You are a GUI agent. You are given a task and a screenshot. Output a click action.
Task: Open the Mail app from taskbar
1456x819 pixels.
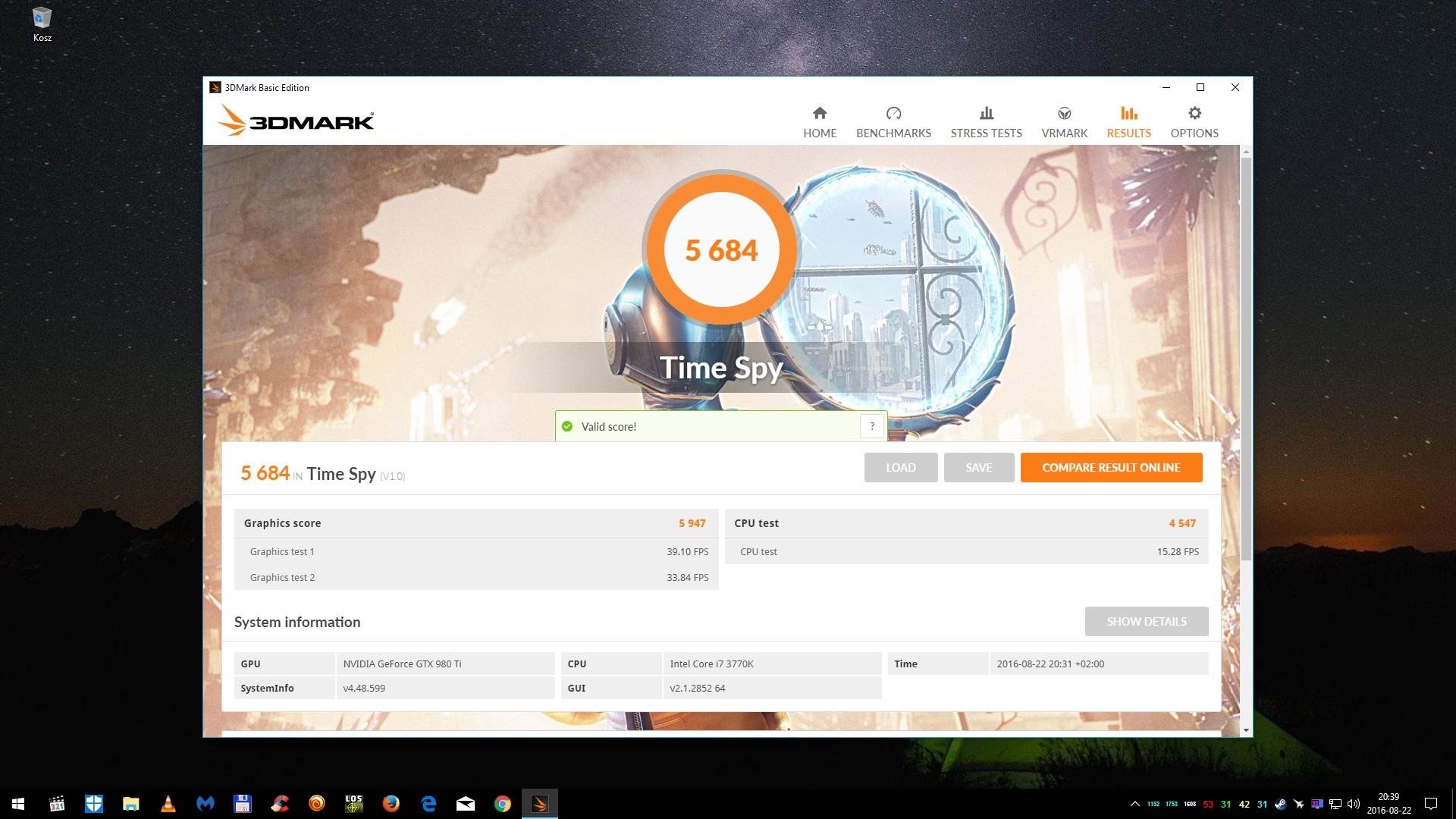465,804
